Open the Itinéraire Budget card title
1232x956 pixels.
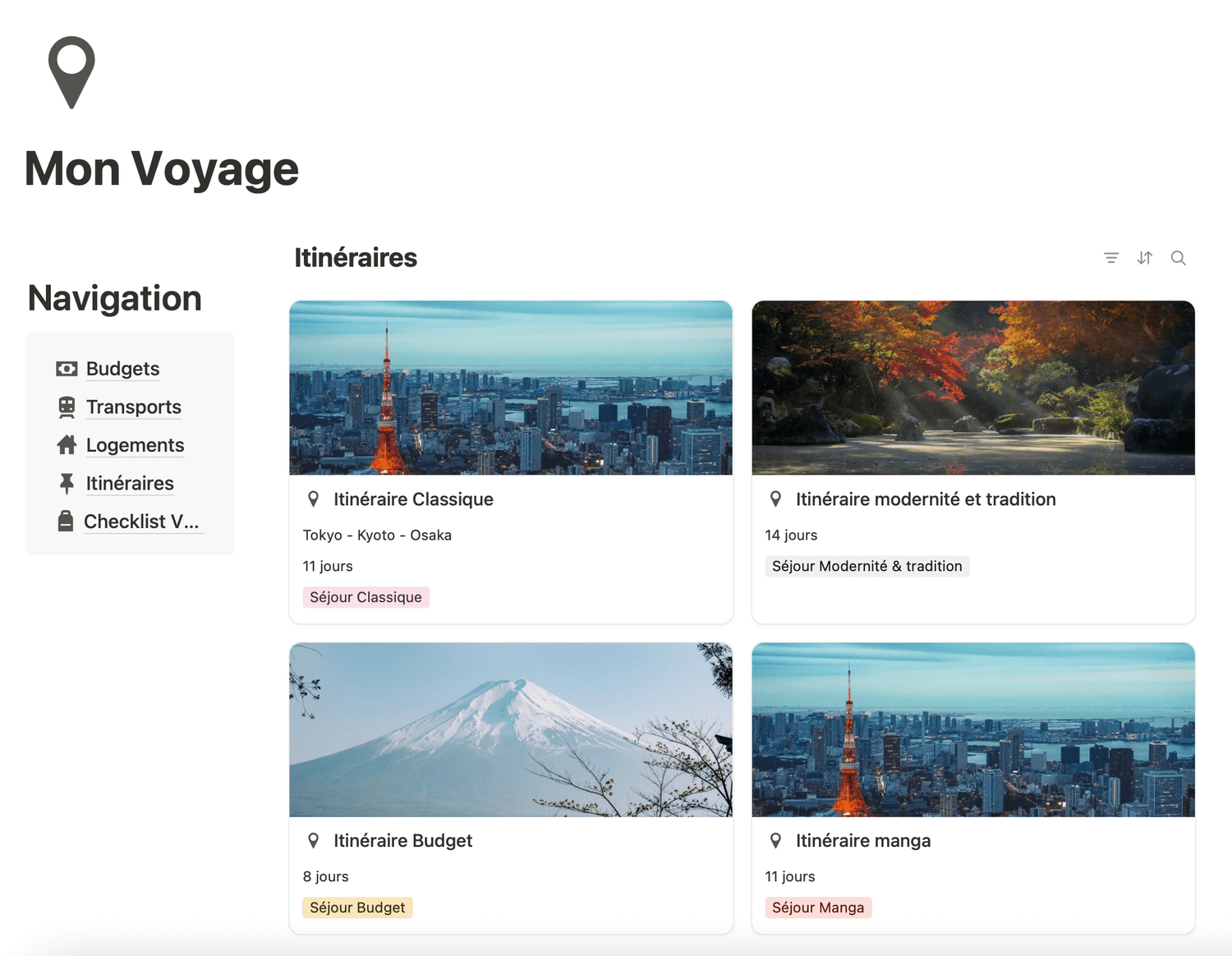[x=402, y=841]
